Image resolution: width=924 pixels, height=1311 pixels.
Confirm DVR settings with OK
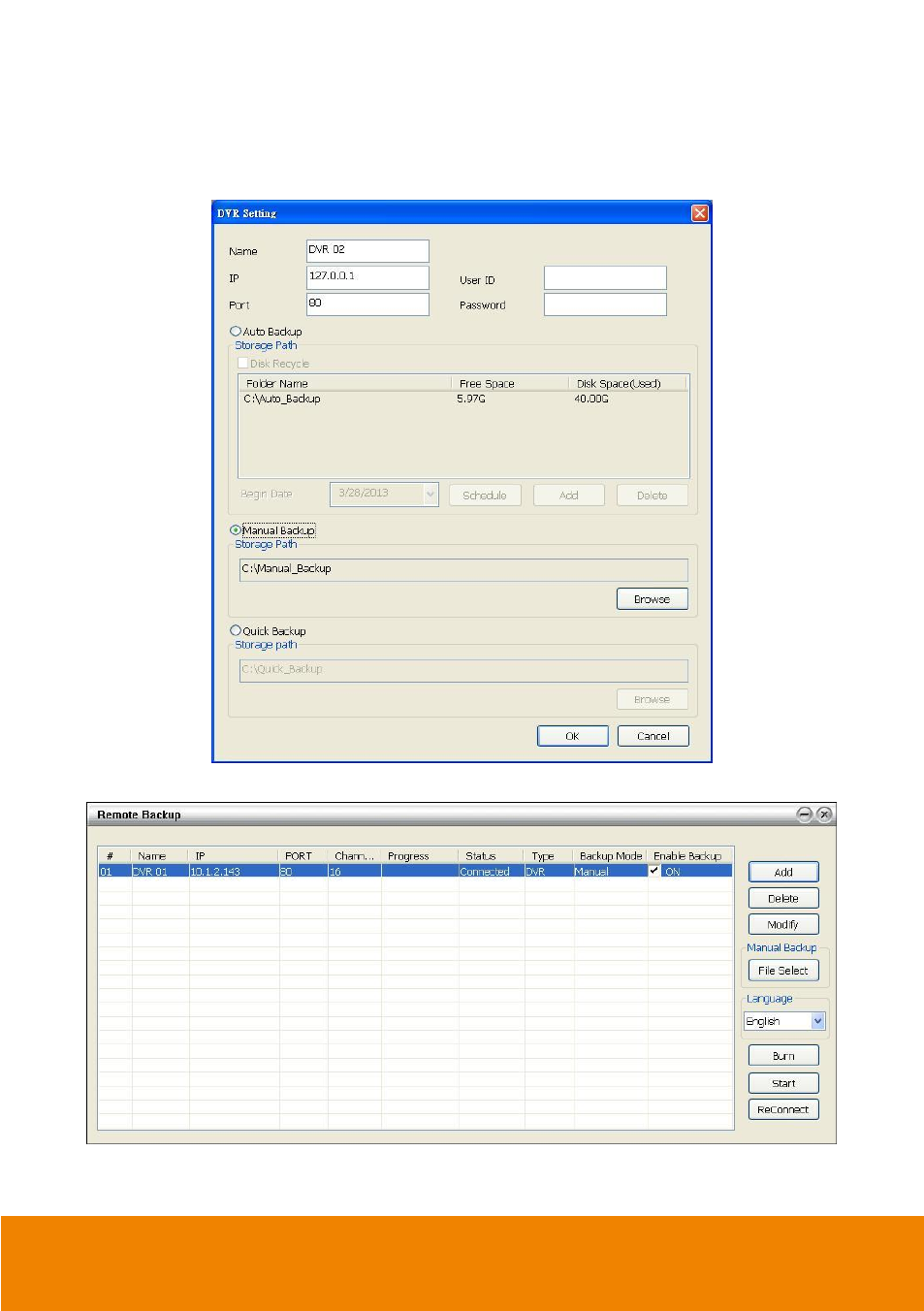[x=573, y=736]
